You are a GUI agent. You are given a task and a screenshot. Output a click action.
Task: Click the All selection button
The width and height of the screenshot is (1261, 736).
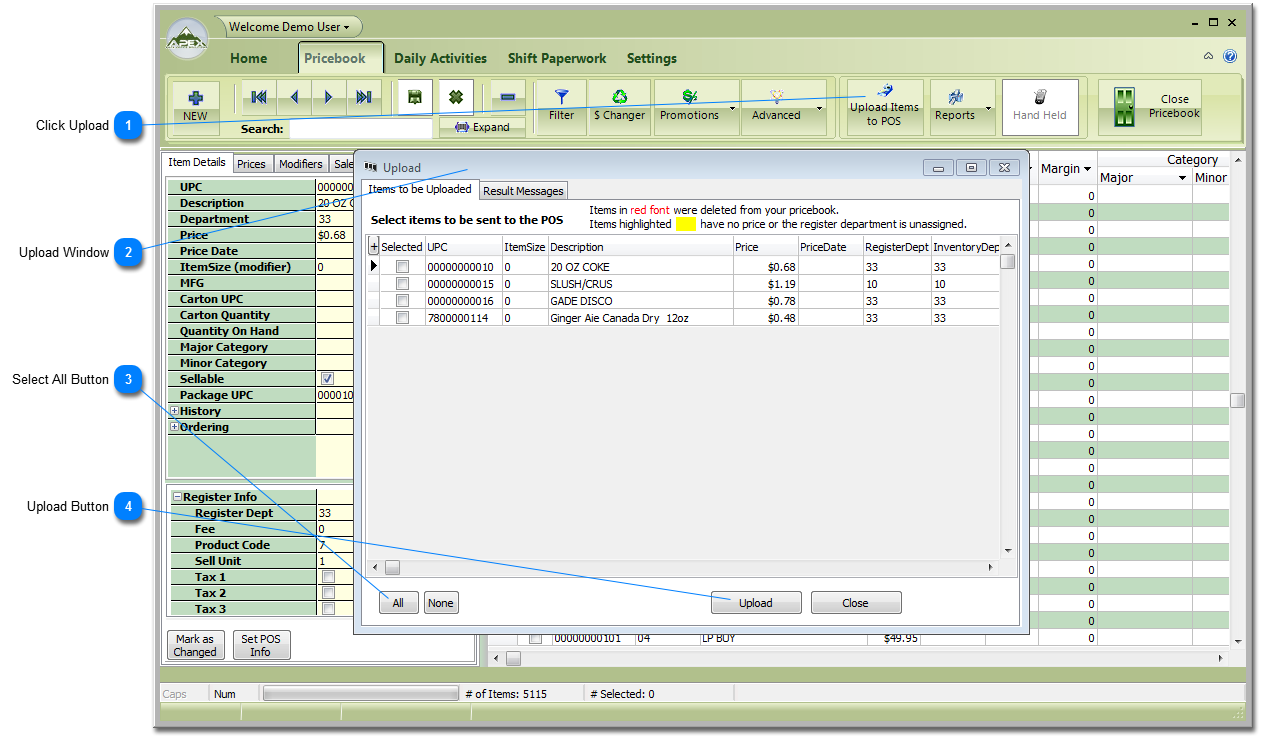point(398,603)
